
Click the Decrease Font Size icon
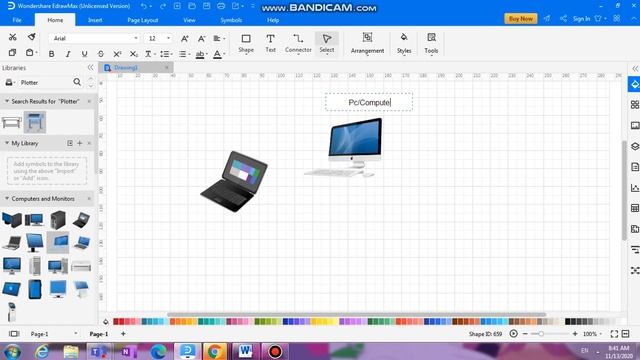[x=201, y=39]
